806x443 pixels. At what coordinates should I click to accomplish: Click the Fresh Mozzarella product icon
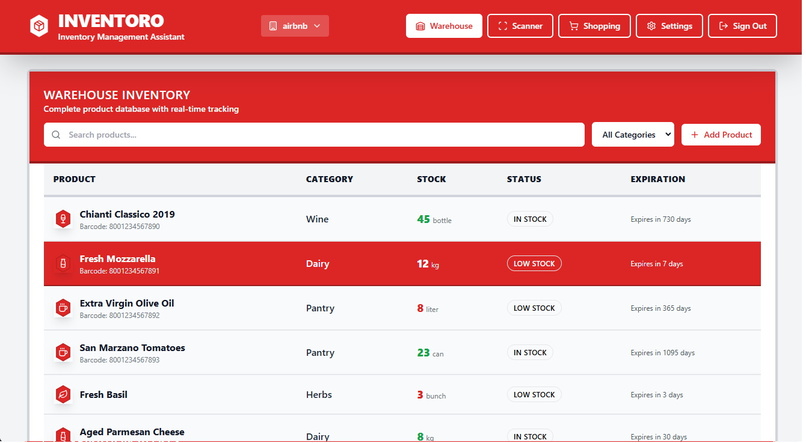coord(63,264)
